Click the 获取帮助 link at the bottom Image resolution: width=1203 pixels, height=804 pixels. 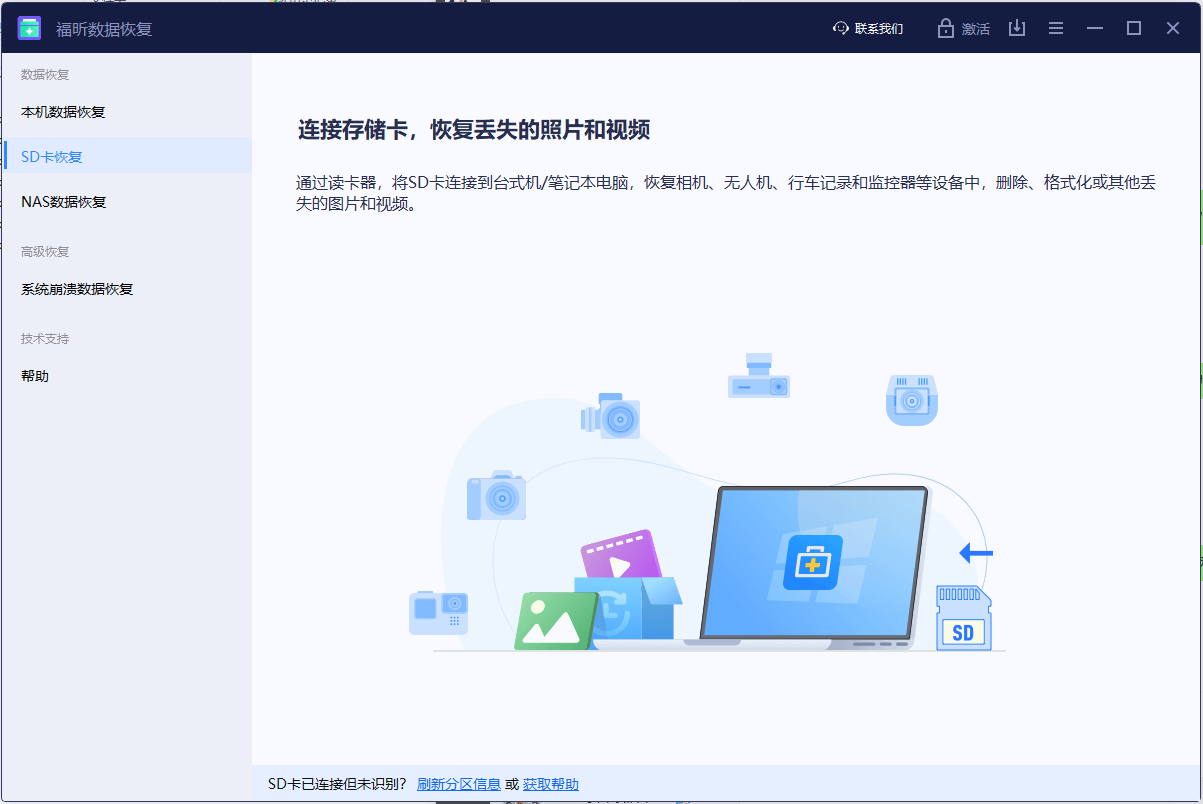point(551,784)
